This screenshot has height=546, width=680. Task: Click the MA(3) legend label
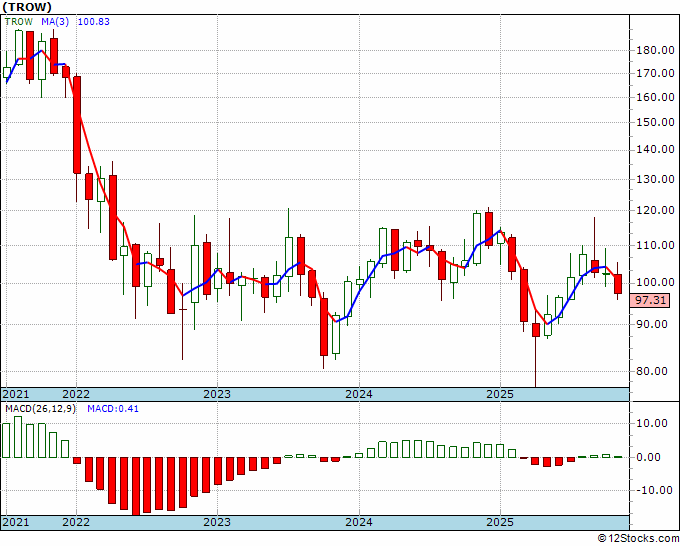click(x=55, y=22)
